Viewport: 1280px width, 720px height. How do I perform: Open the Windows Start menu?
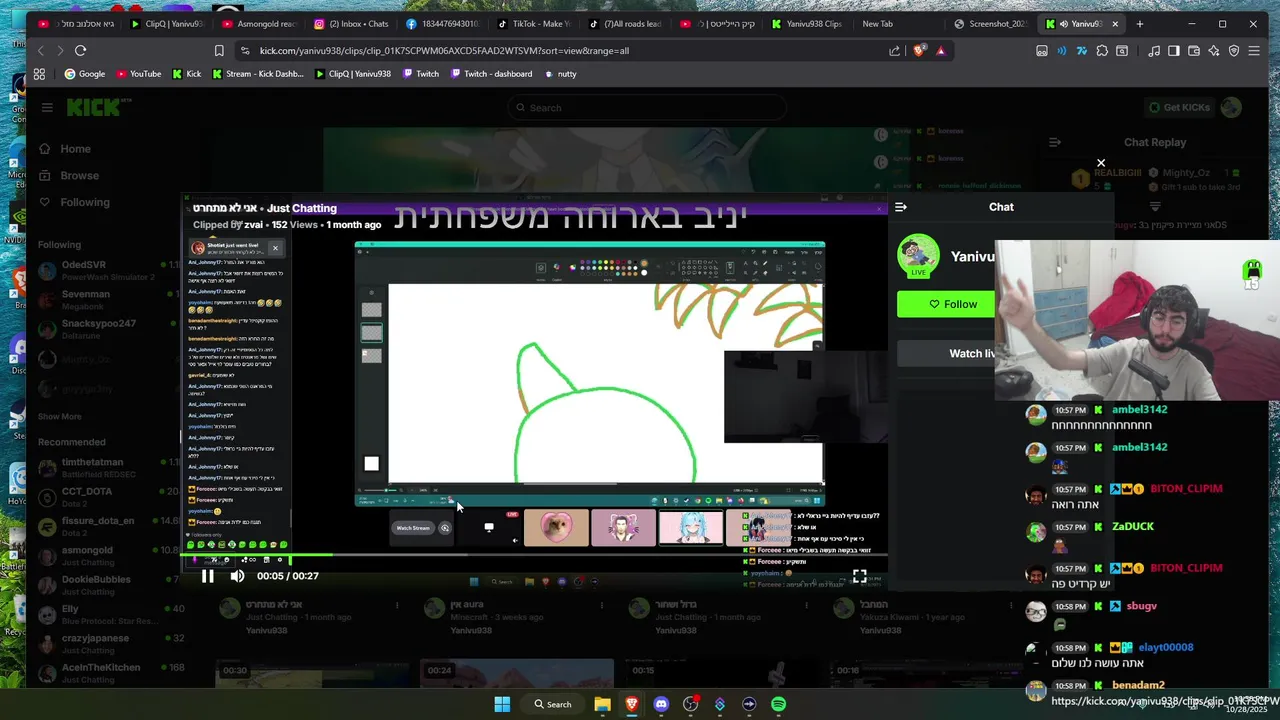pyautogui.click(x=502, y=704)
